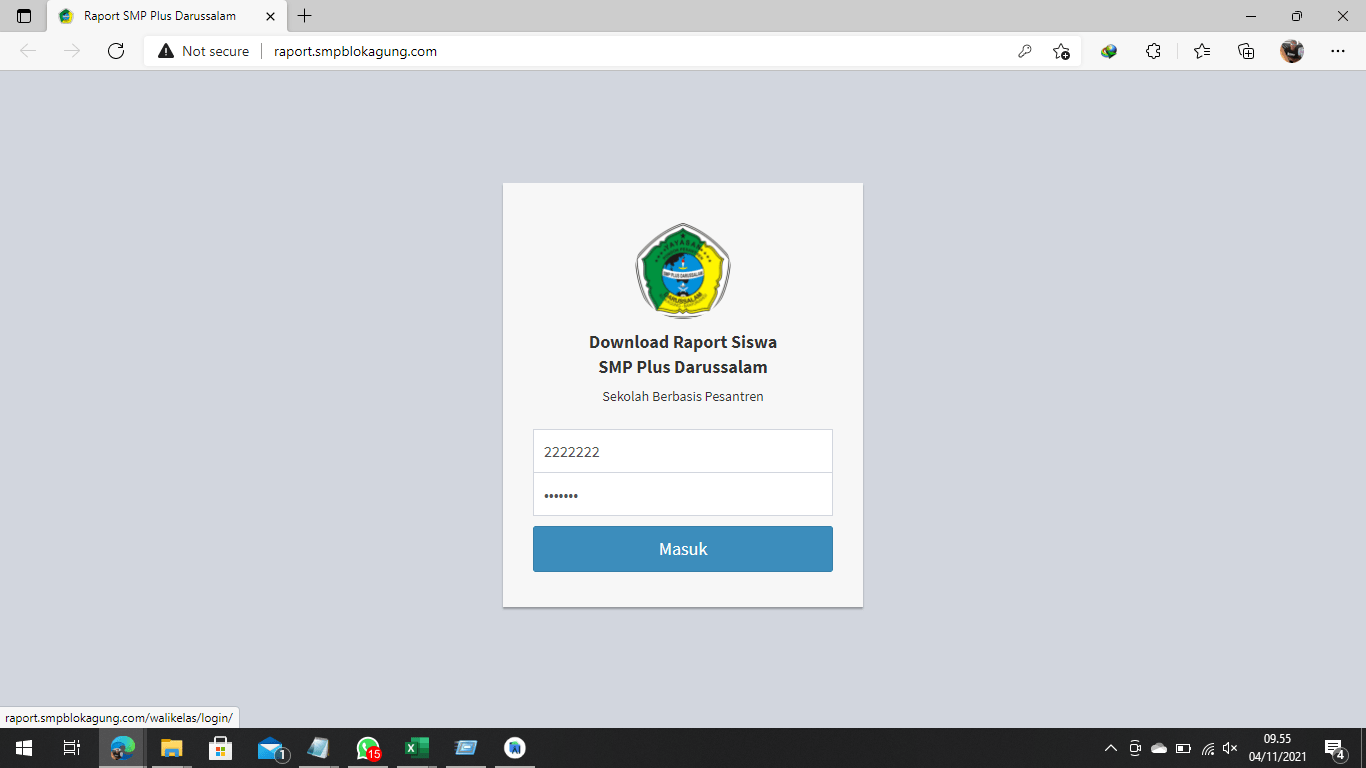Click the Masuk login button
Screen dimensions: 1366x768
pyautogui.click(x=683, y=549)
